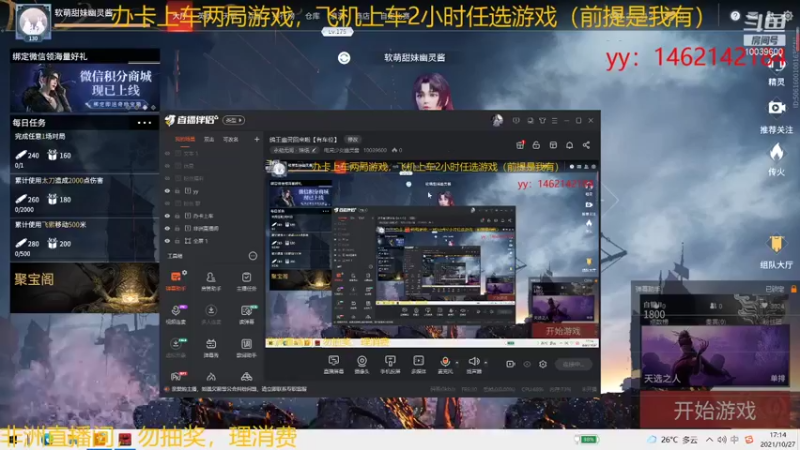The image size is (800, 450).
Task: Click the grey live-status button at the bottom right
Action: [x=573, y=364]
